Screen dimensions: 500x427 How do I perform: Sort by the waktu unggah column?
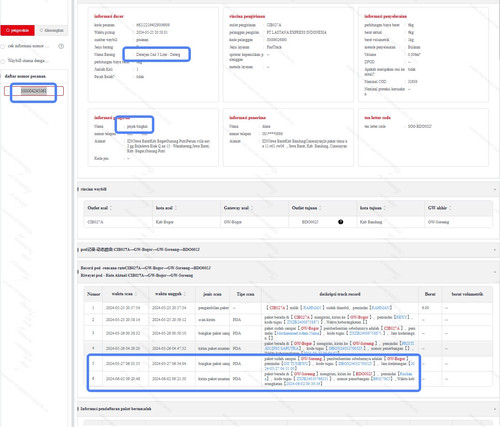pyautogui.click(x=185, y=294)
